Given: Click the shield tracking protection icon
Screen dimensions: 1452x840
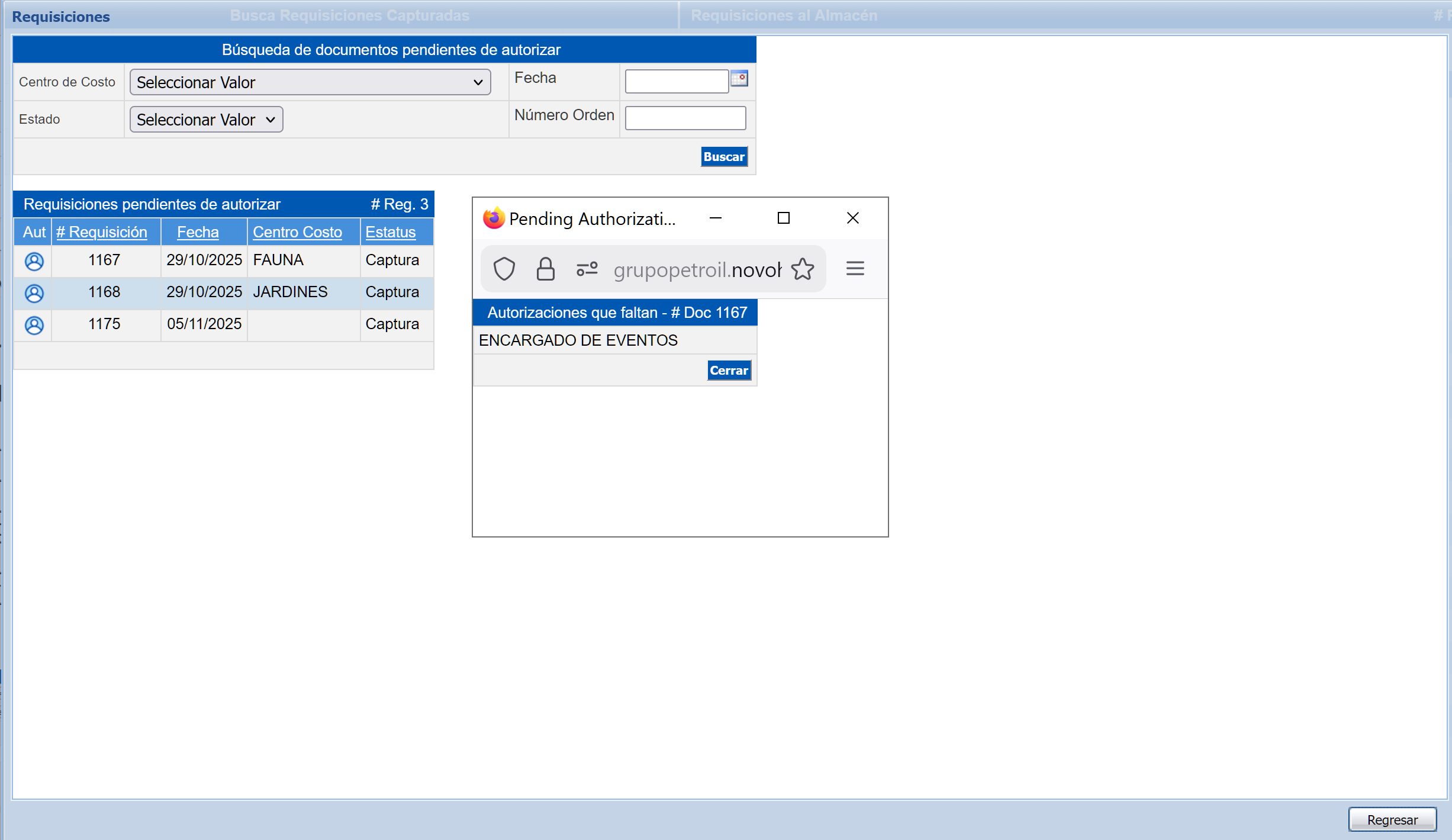Looking at the screenshot, I should pos(504,269).
